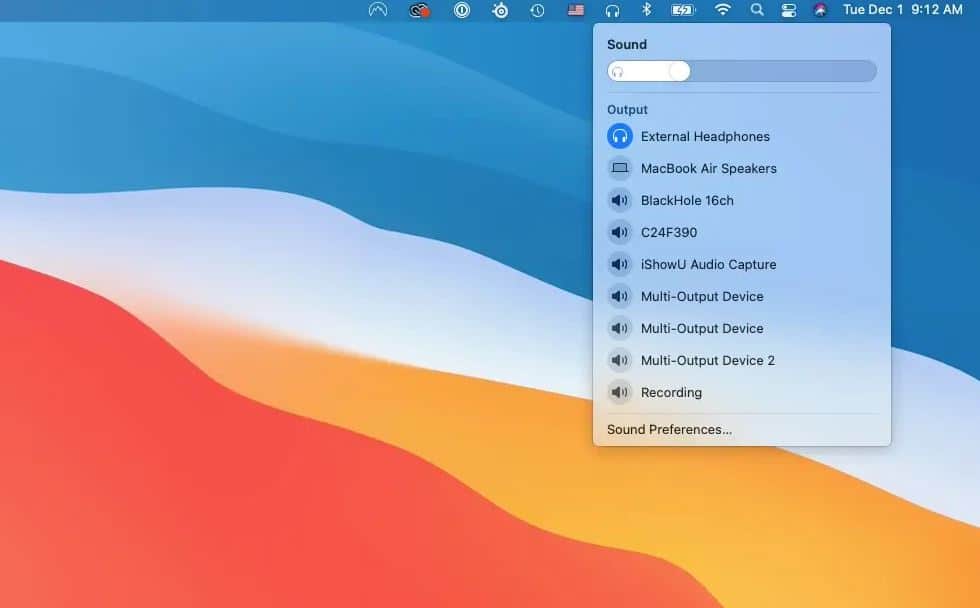The width and height of the screenshot is (980, 608).
Task: Choose C24F390 as output
Action: point(741,232)
